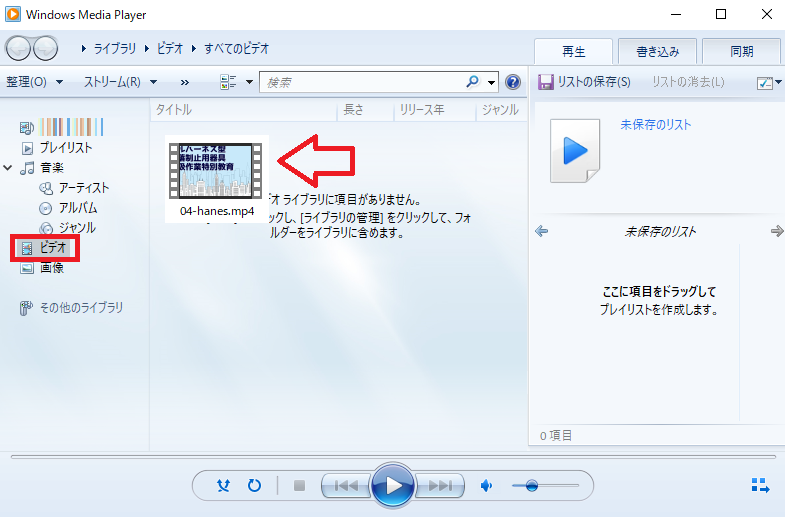The height and width of the screenshot is (517, 785).
Task: Sort by the リリース年 column header
Action: [x=435, y=110]
